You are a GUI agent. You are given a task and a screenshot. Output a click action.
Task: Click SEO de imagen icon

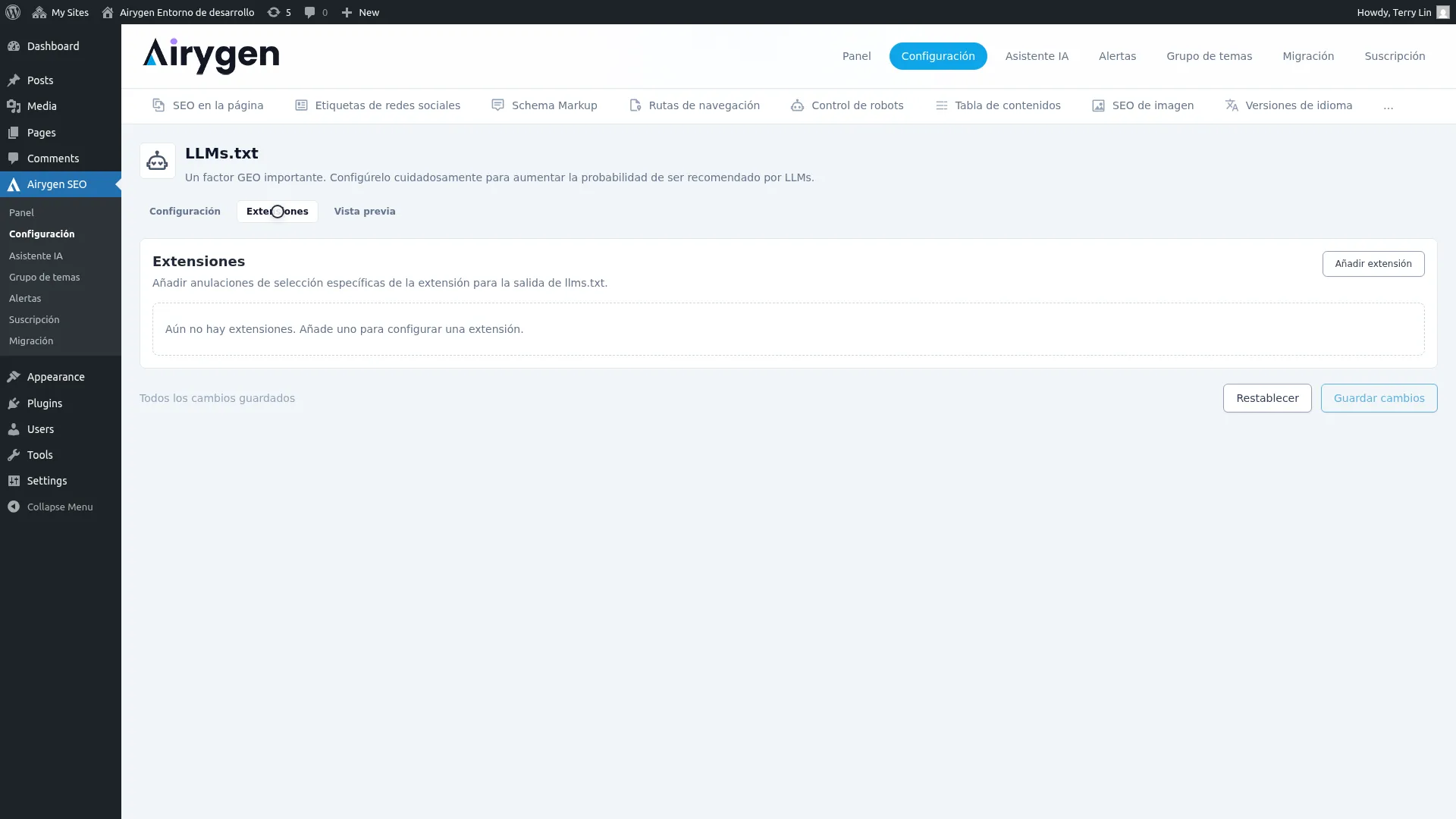1098,105
